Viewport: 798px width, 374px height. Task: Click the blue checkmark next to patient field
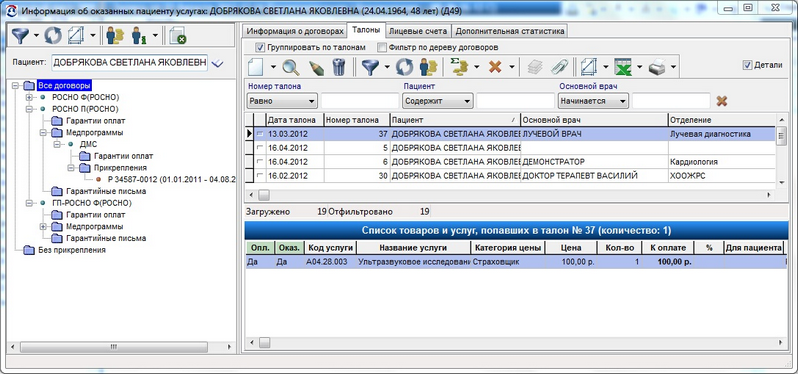218,63
